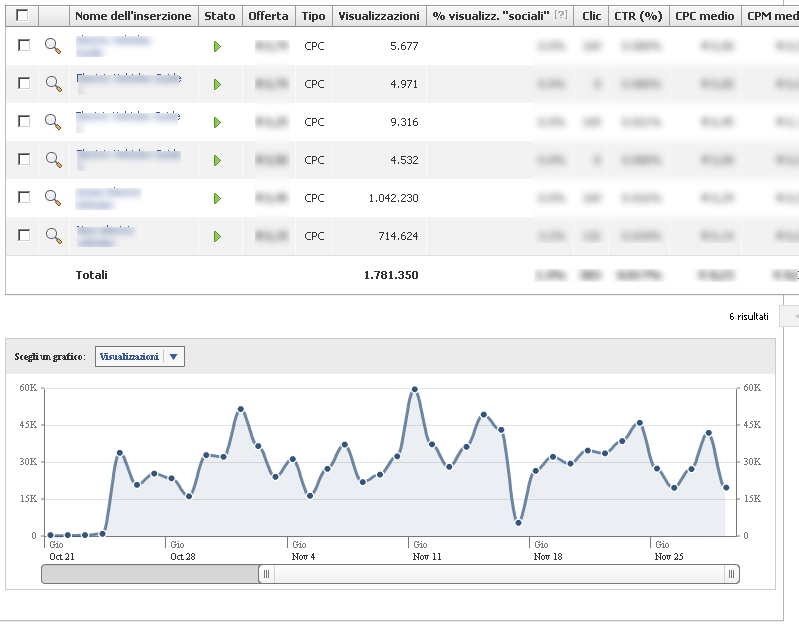
Task: Click magnifier icon in the 1.042.230 views row
Action: coord(53,198)
